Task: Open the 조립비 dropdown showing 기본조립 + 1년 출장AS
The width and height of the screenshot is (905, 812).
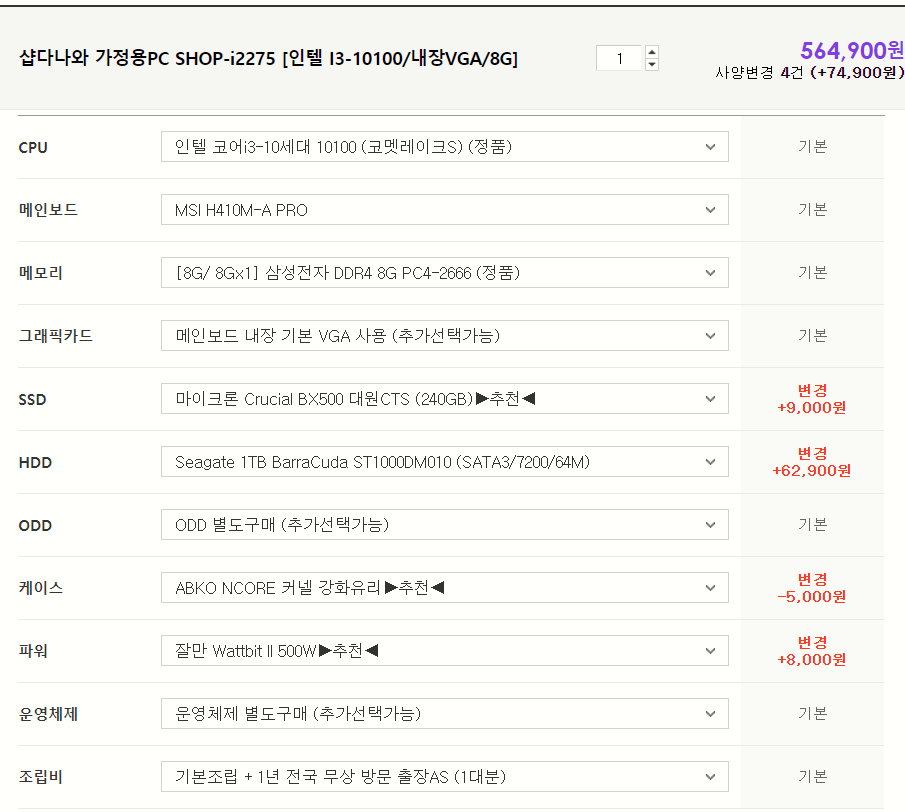Action: click(444, 777)
